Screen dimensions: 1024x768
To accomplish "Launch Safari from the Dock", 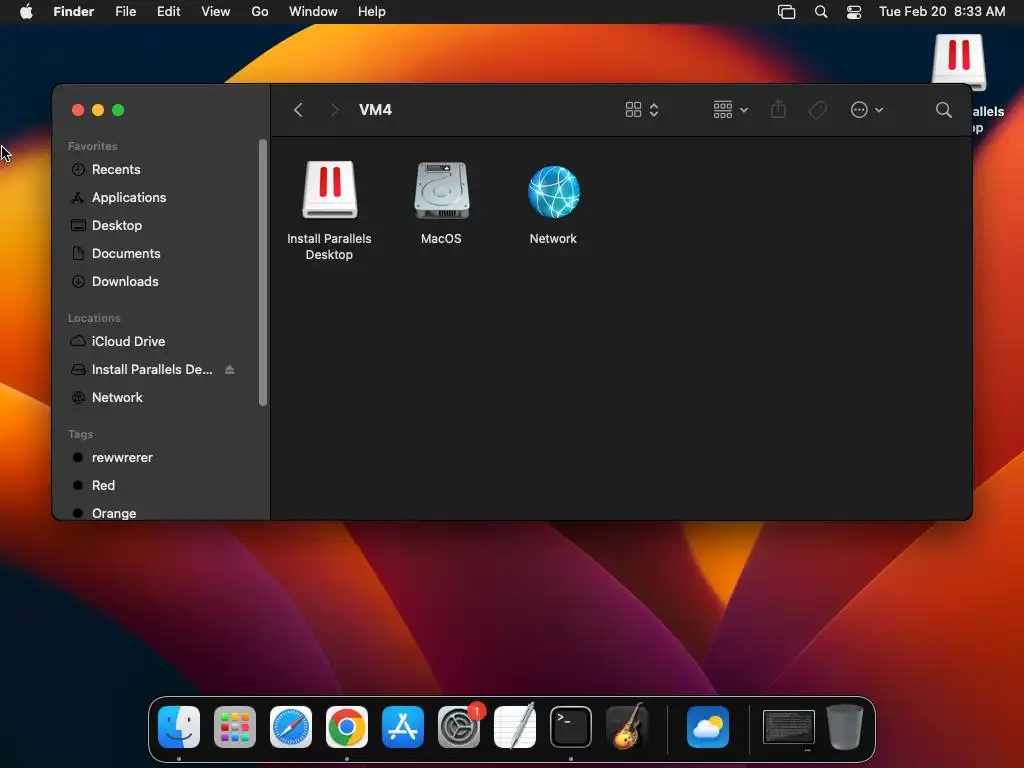I will (291, 727).
